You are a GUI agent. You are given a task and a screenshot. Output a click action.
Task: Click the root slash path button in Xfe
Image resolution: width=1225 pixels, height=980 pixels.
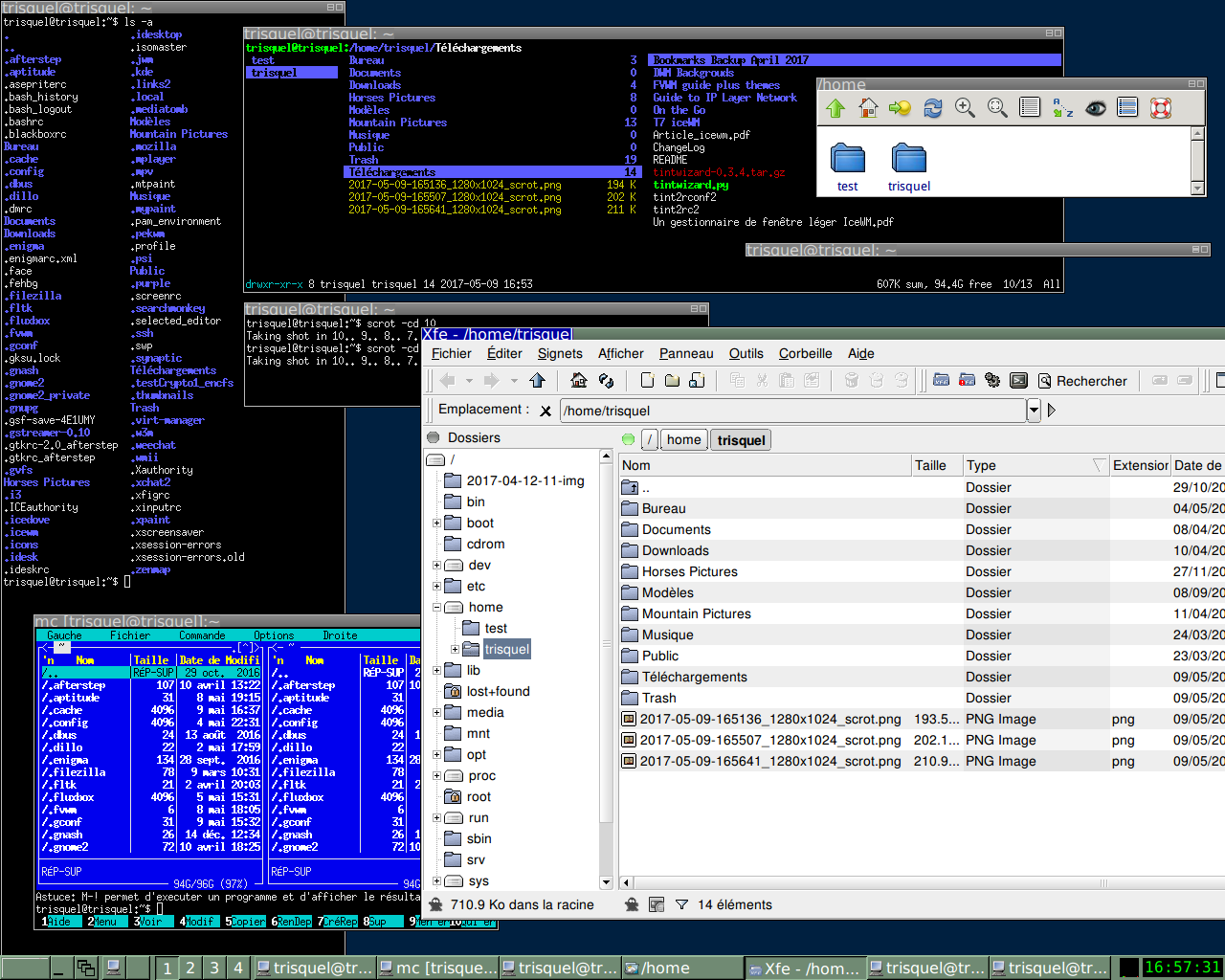click(650, 440)
